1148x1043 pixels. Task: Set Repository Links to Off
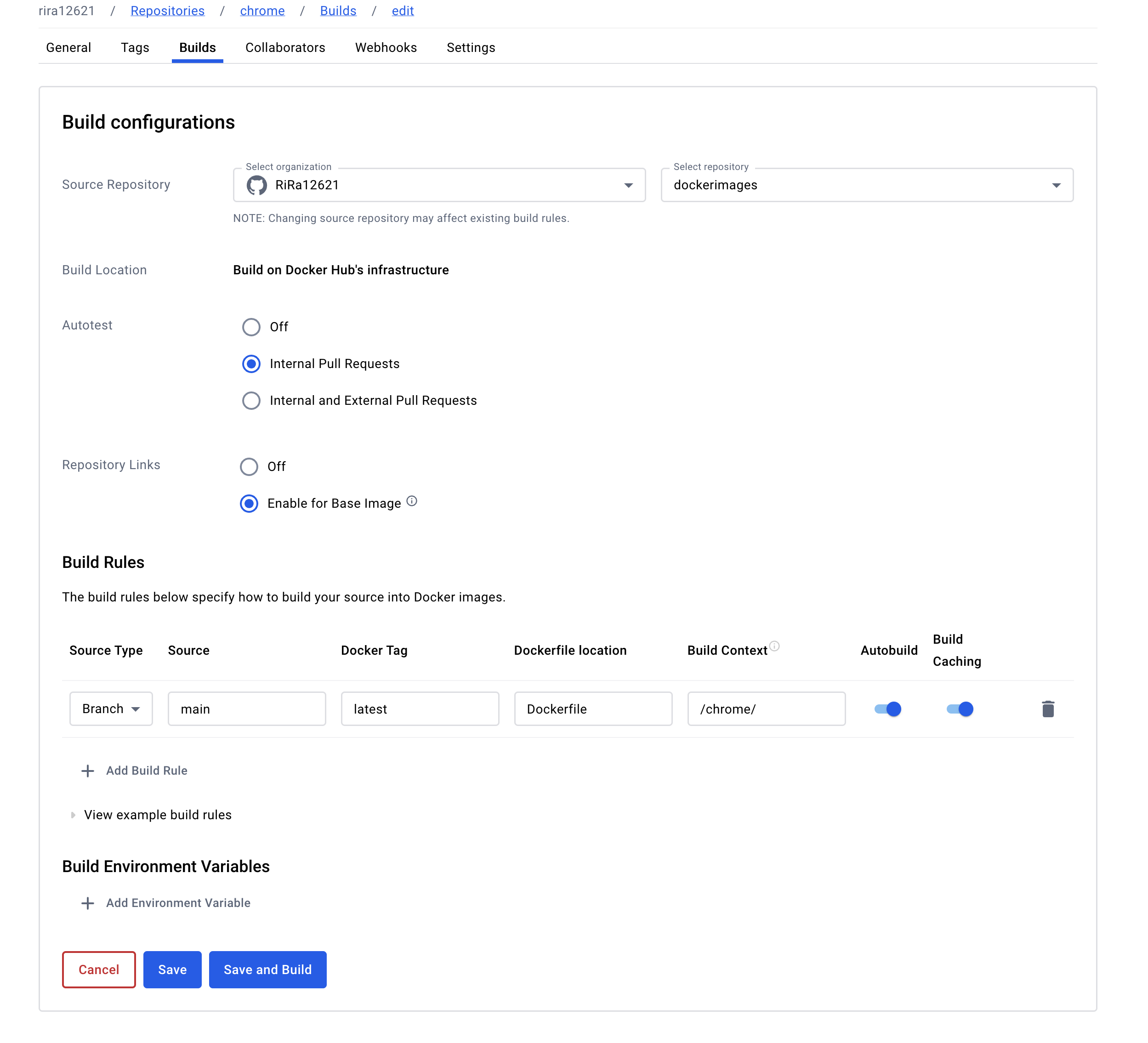(249, 467)
